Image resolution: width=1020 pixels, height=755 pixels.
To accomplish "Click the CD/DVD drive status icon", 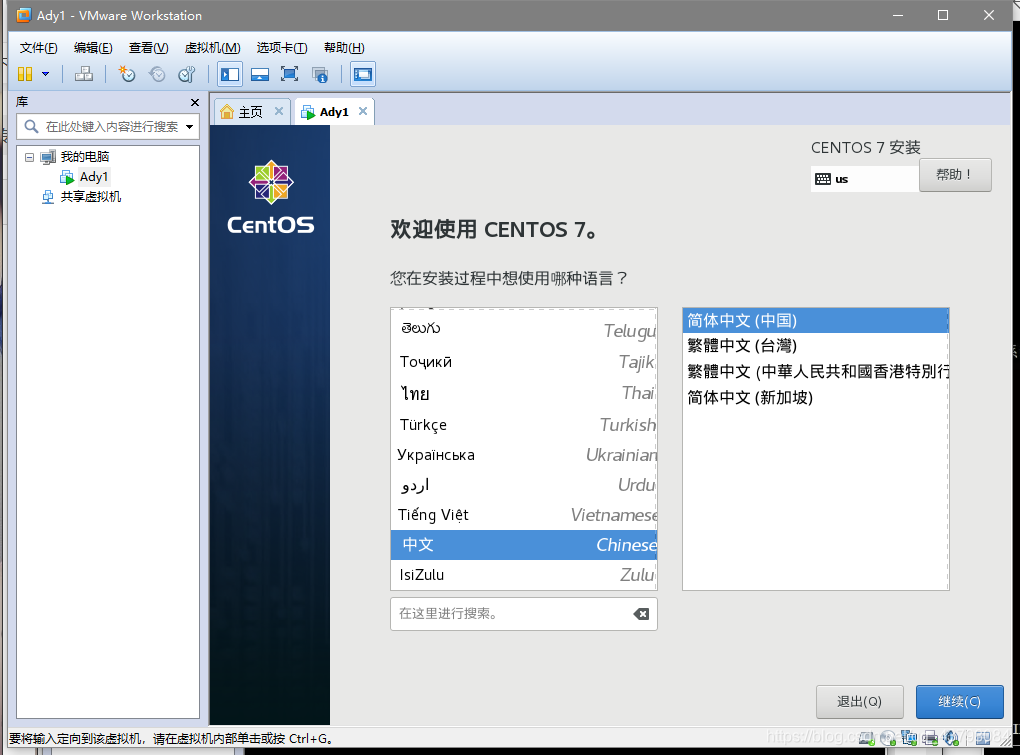I will click(888, 738).
